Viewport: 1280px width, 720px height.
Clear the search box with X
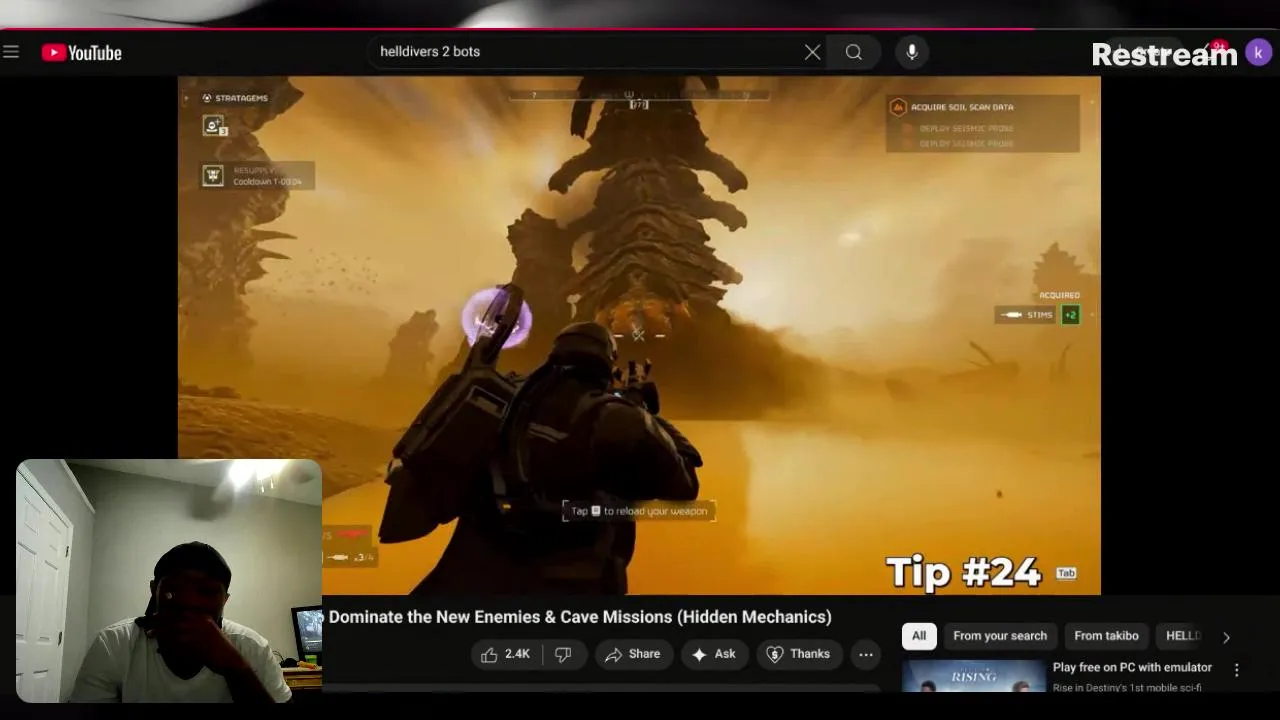tap(812, 52)
